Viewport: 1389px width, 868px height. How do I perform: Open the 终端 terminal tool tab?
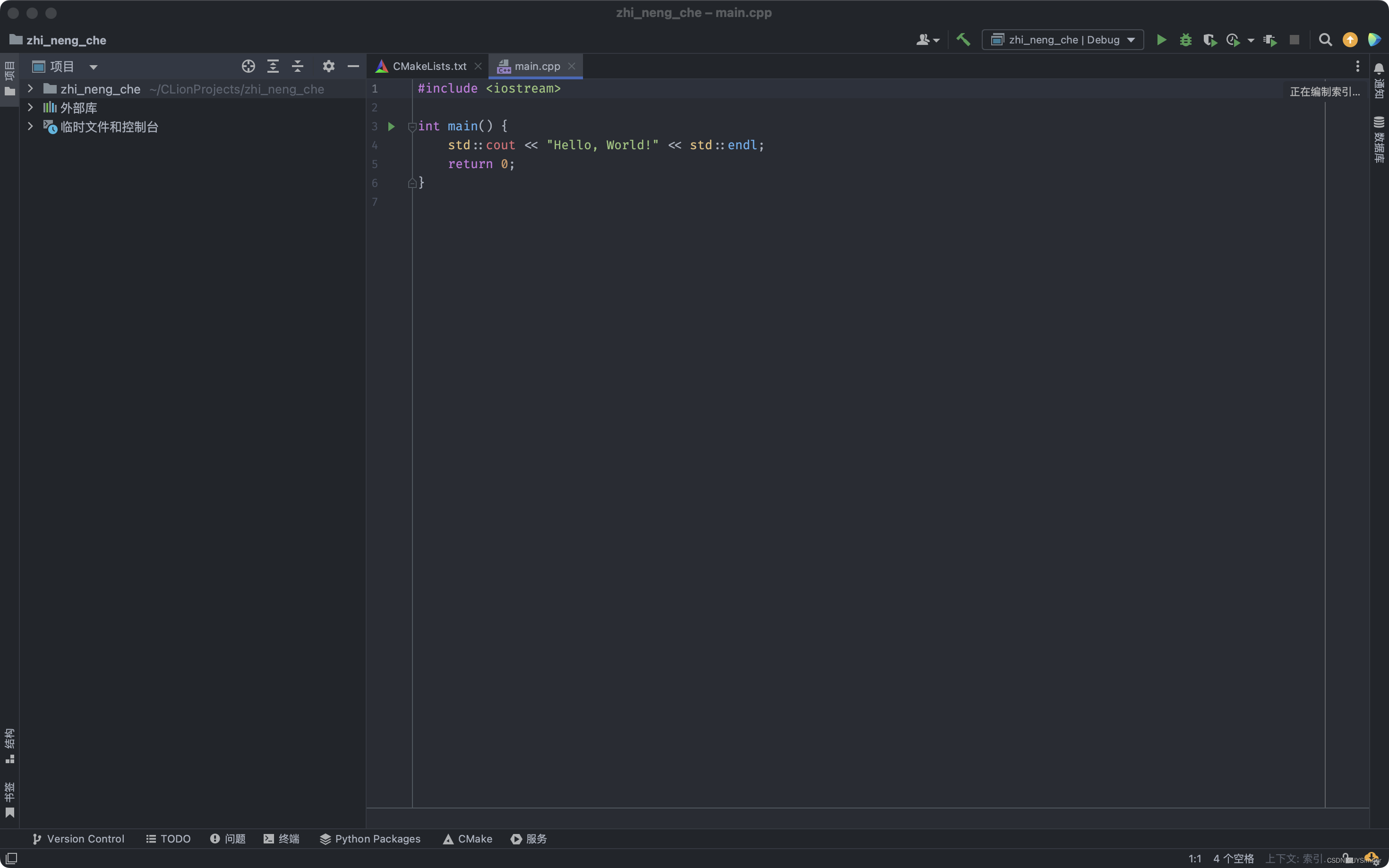tap(282, 839)
